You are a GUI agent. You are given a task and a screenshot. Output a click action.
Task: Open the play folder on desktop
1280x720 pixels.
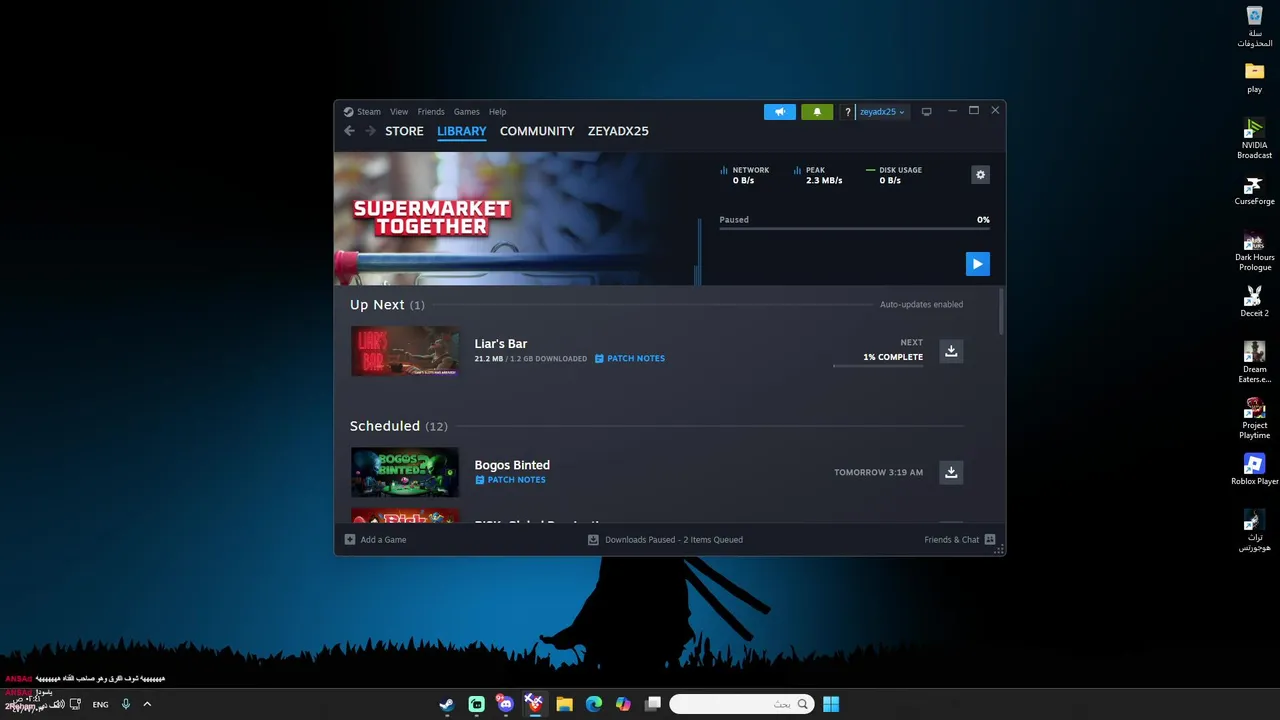(1254, 78)
